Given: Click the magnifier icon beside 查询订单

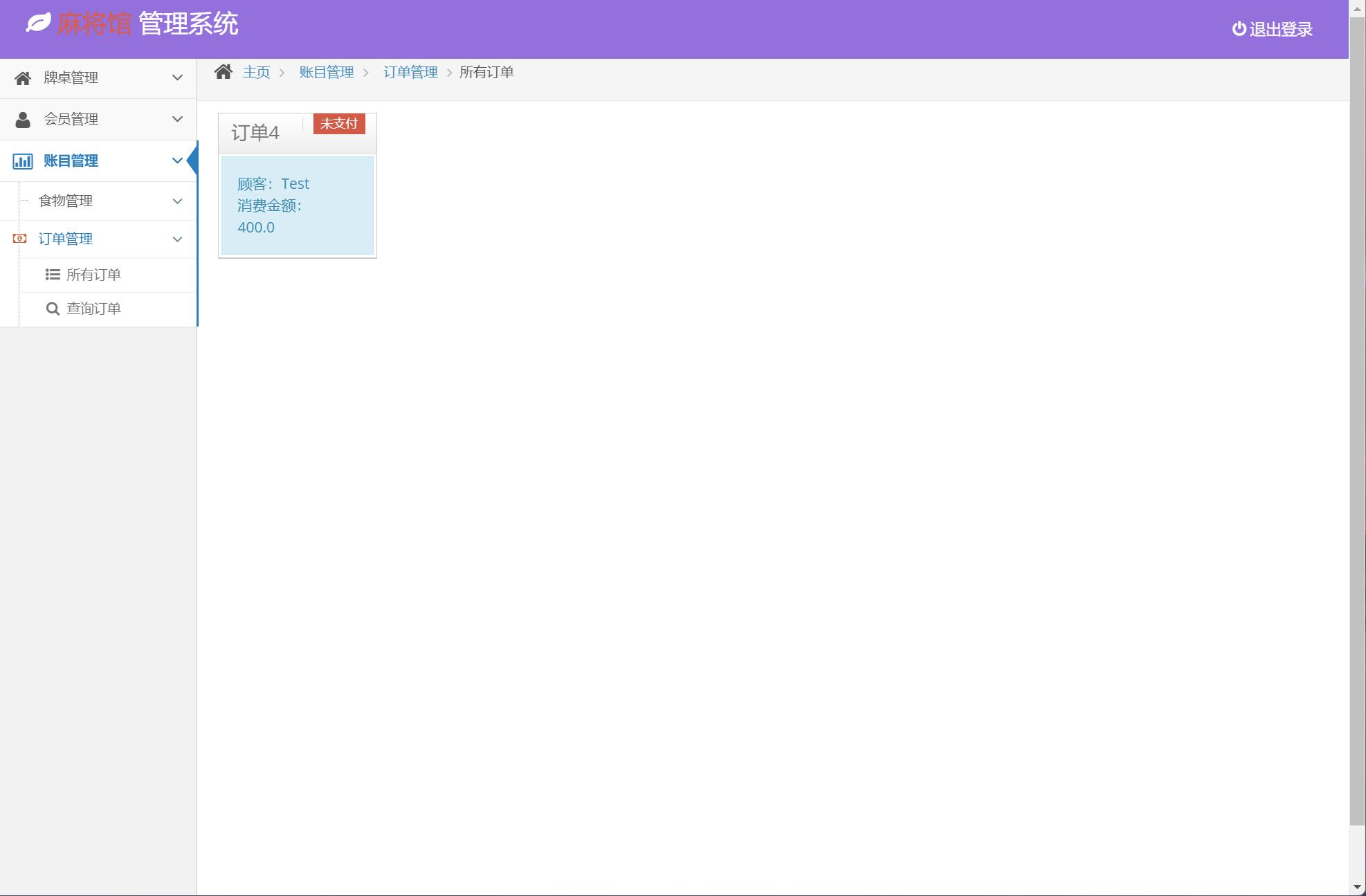Looking at the screenshot, I should point(53,309).
